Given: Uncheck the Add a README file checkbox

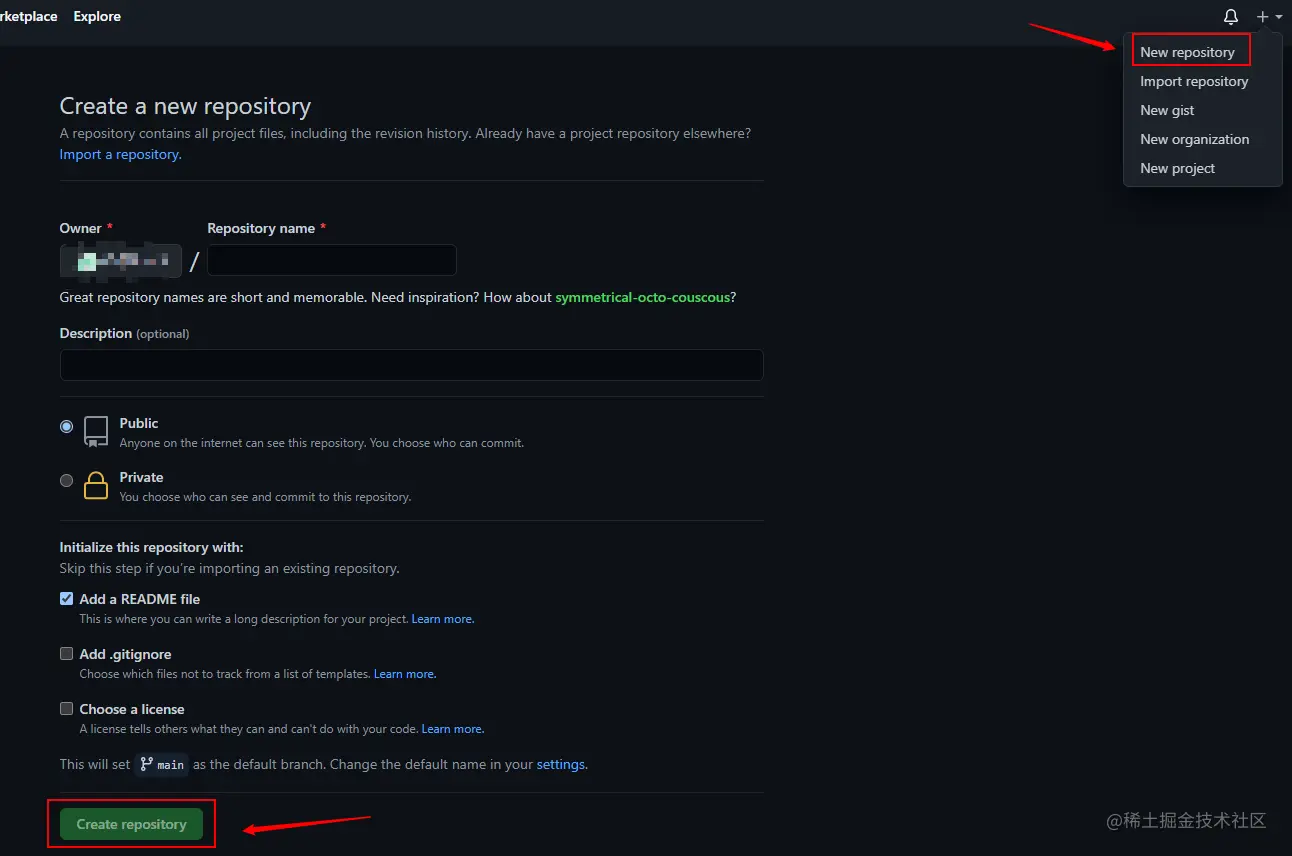Looking at the screenshot, I should [67, 598].
